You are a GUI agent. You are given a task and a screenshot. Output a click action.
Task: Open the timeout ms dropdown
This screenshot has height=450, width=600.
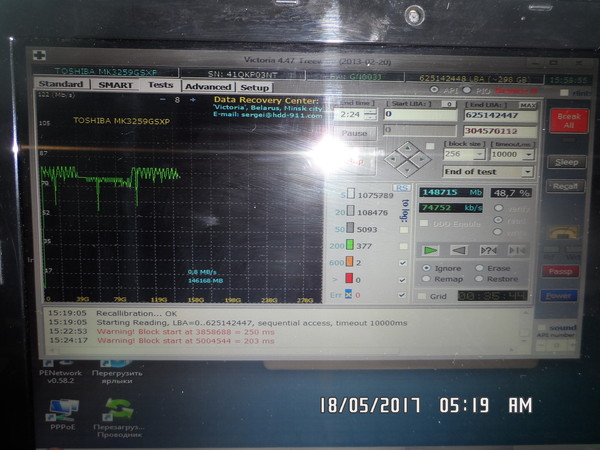(525, 155)
